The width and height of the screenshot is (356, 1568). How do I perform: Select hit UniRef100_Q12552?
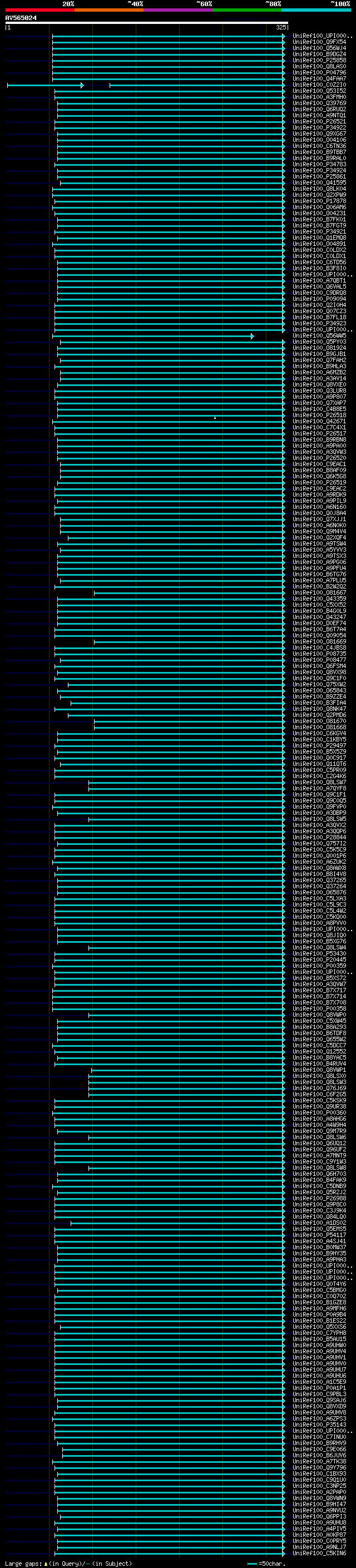tap(319, 1051)
